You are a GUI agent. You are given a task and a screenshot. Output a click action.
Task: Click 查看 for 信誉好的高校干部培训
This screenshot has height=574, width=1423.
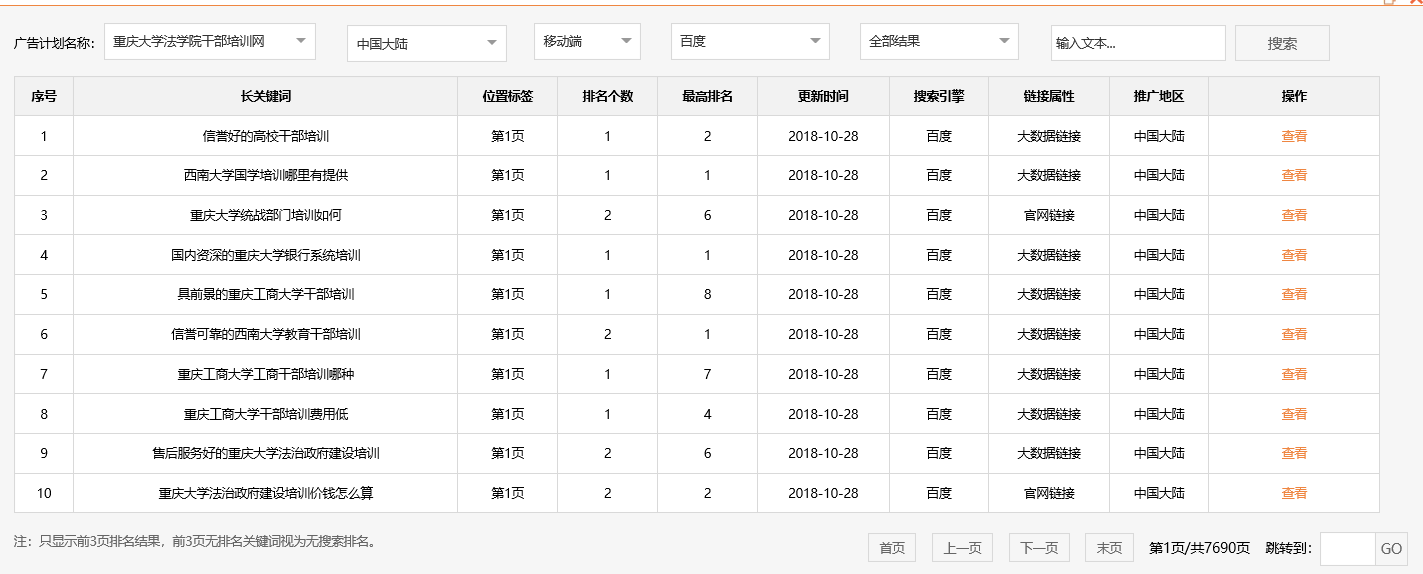(x=1294, y=136)
